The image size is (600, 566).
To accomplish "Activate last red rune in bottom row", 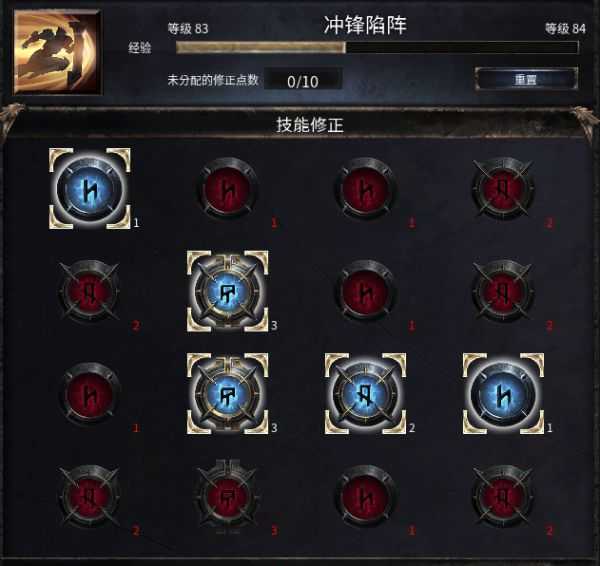I will point(503,496).
